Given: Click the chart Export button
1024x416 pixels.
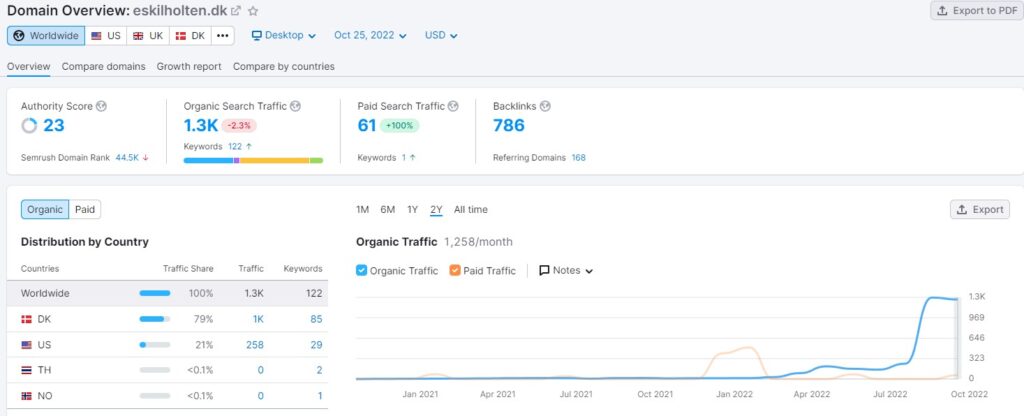Looking at the screenshot, I should pyautogui.click(x=980, y=210).
